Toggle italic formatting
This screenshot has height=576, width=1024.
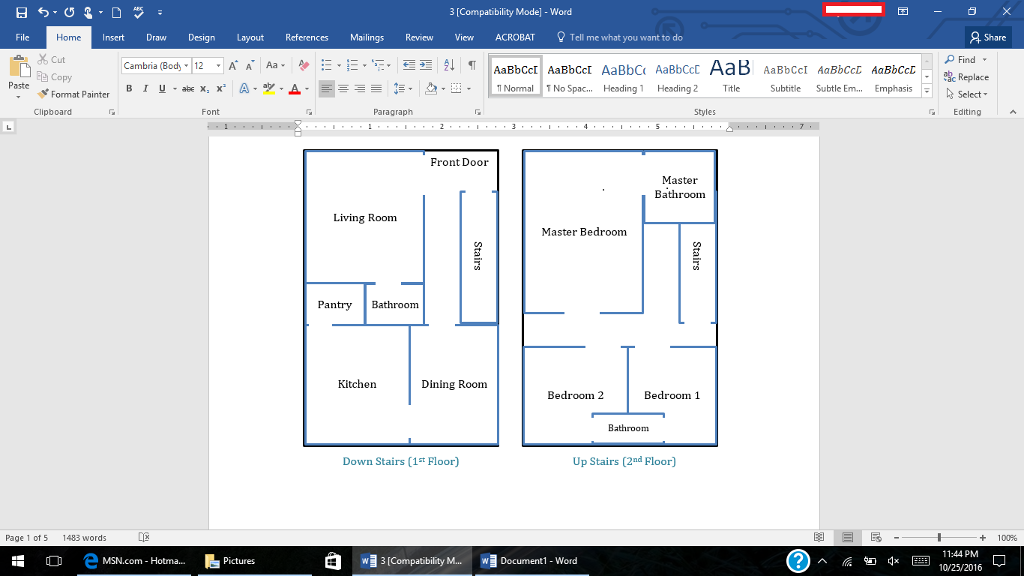tap(145, 88)
